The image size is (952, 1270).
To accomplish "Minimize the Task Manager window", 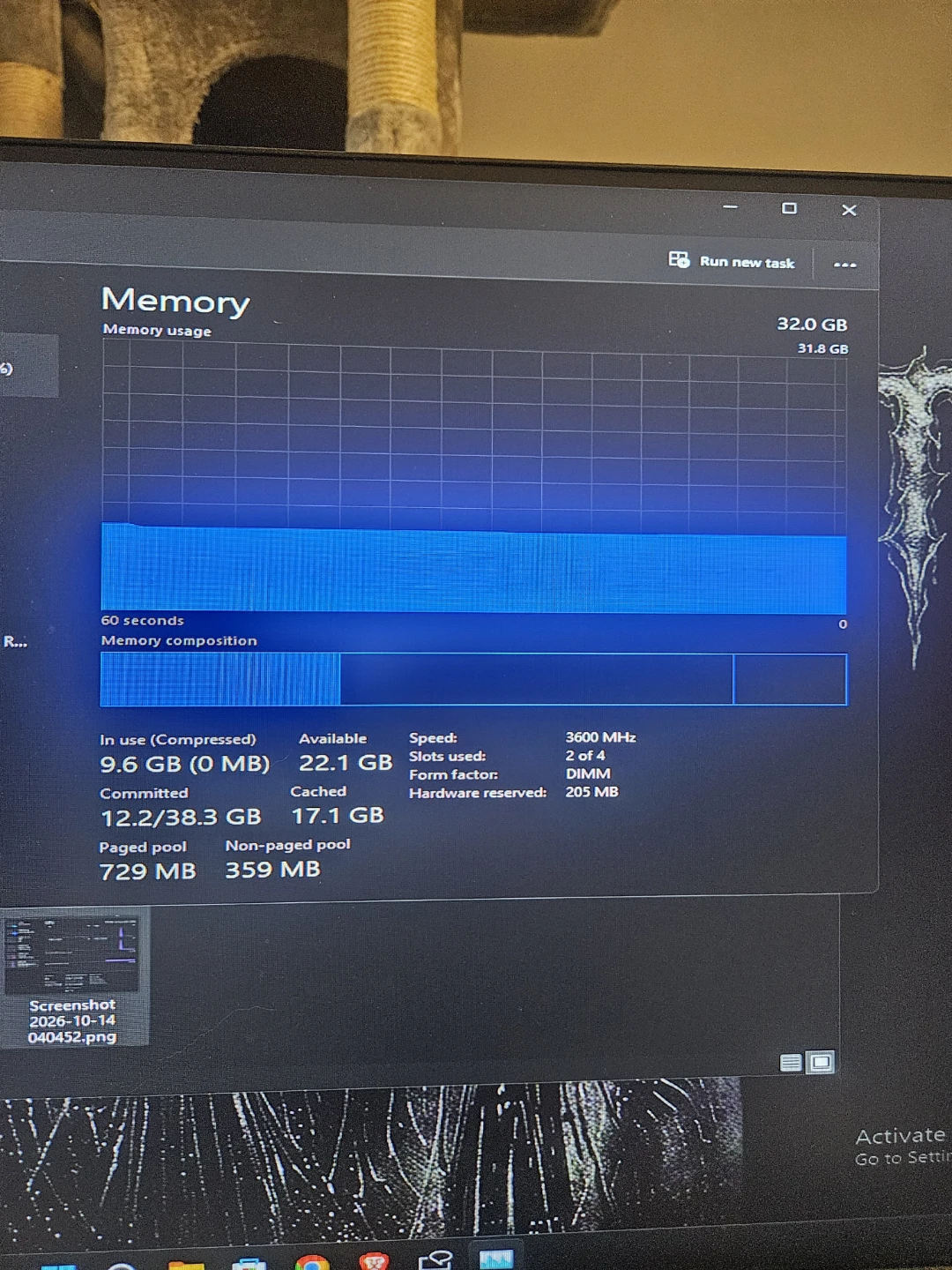I will pyautogui.click(x=730, y=207).
